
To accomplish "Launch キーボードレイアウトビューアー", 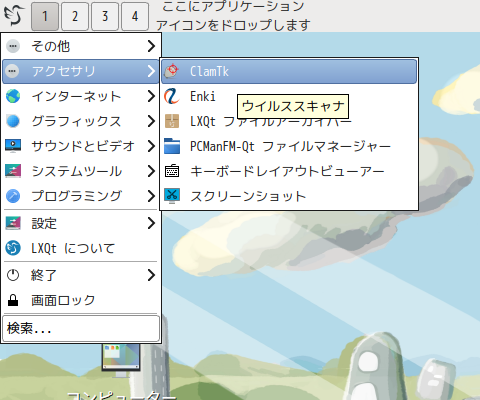I will [x=289, y=171].
